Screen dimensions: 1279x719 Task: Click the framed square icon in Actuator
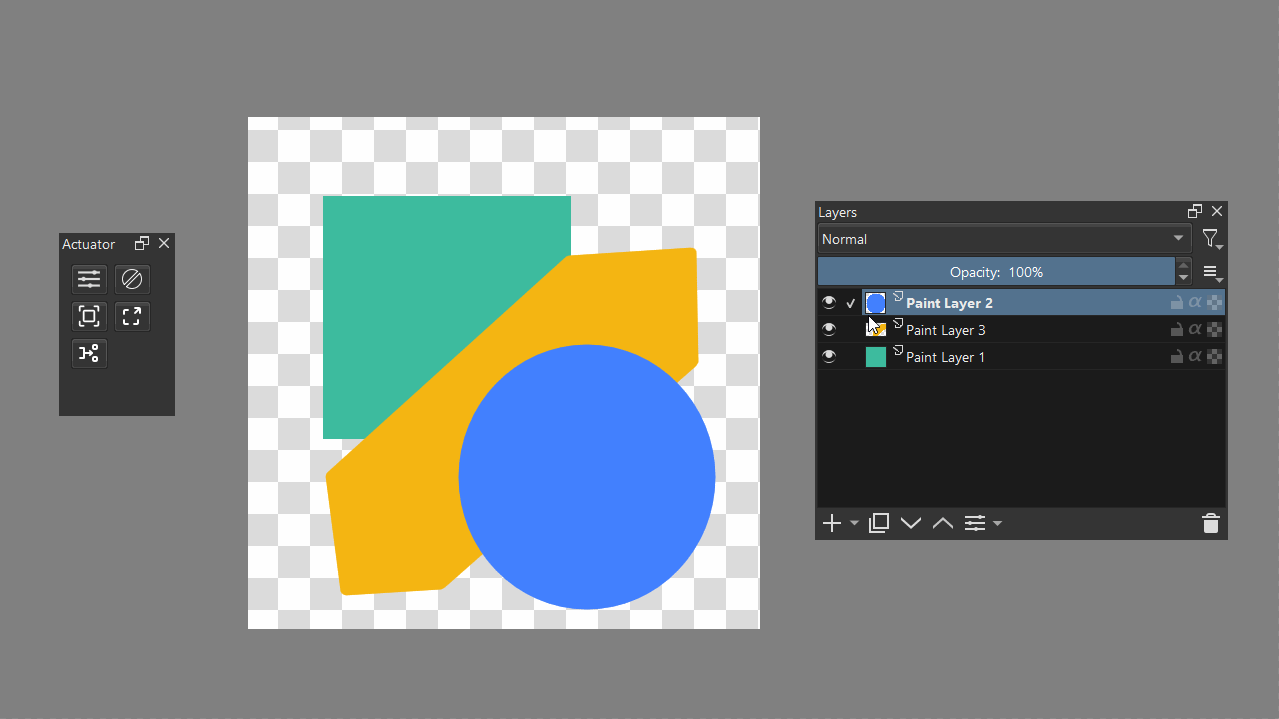coord(89,316)
